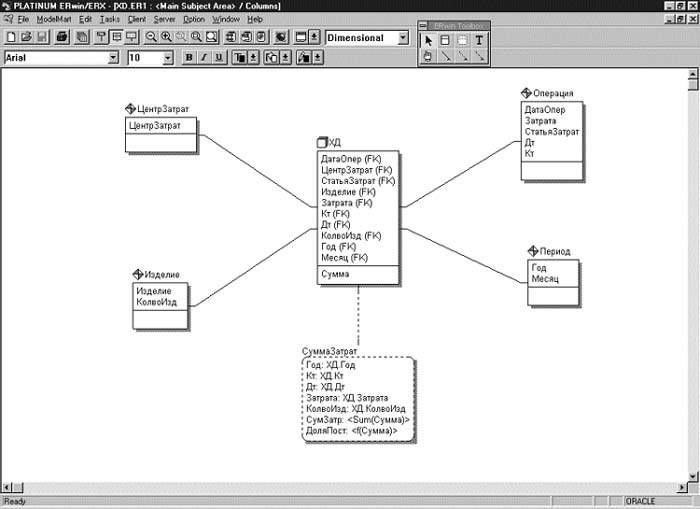Select the Text tool in ERwin Toolbox
The height and width of the screenshot is (509, 700).
[x=478, y=40]
